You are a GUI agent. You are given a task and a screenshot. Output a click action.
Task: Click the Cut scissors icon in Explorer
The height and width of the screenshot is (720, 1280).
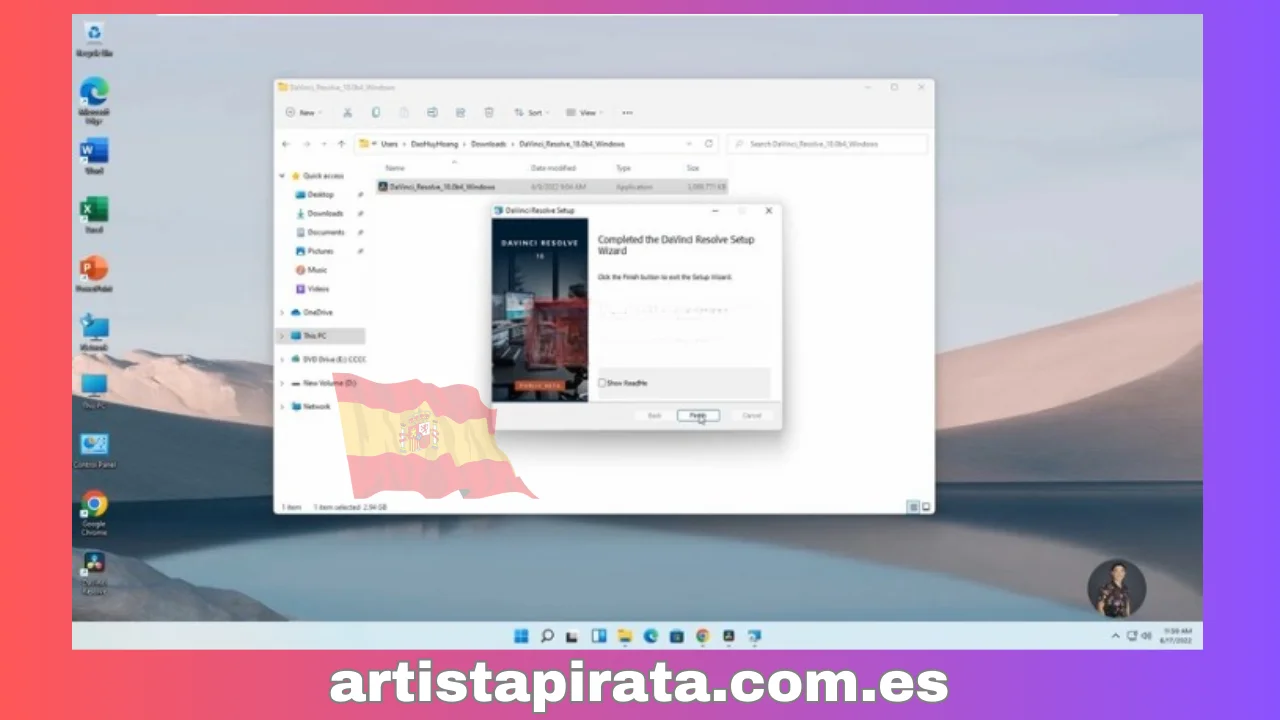pyautogui.click(x=347, y=113)
